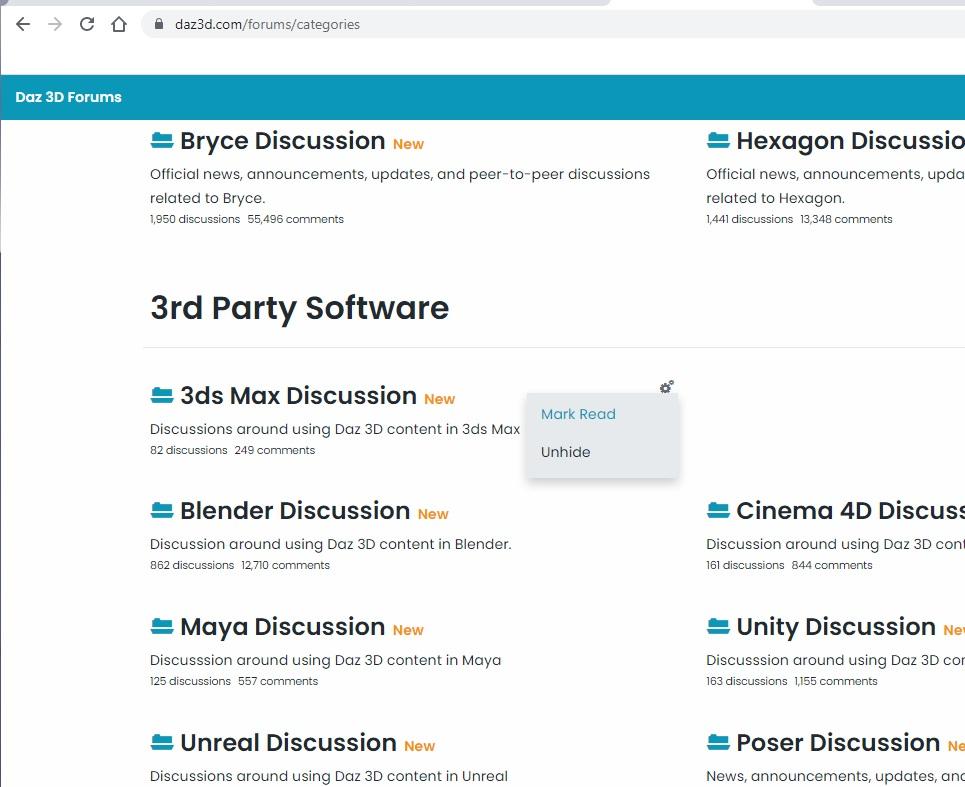
Task: Click the browser forward arrow
Action: click(x=55, y=24)
